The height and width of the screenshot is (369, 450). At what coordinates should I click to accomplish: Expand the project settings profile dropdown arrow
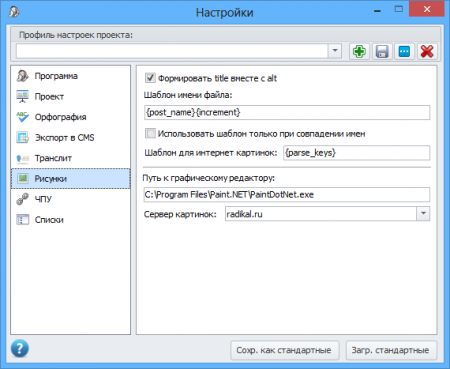click(335, 51)
